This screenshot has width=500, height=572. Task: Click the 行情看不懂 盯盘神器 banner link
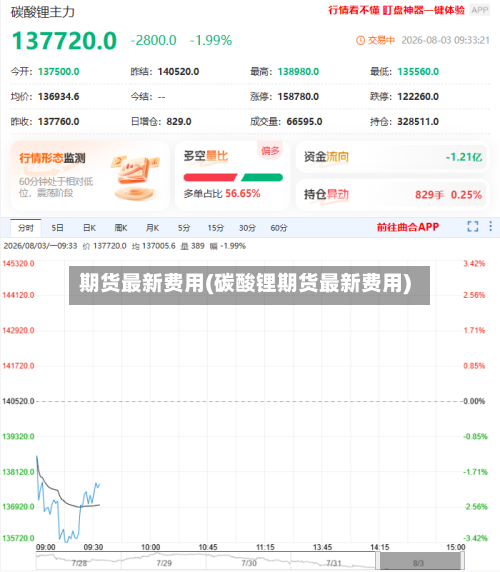(396, 10)
